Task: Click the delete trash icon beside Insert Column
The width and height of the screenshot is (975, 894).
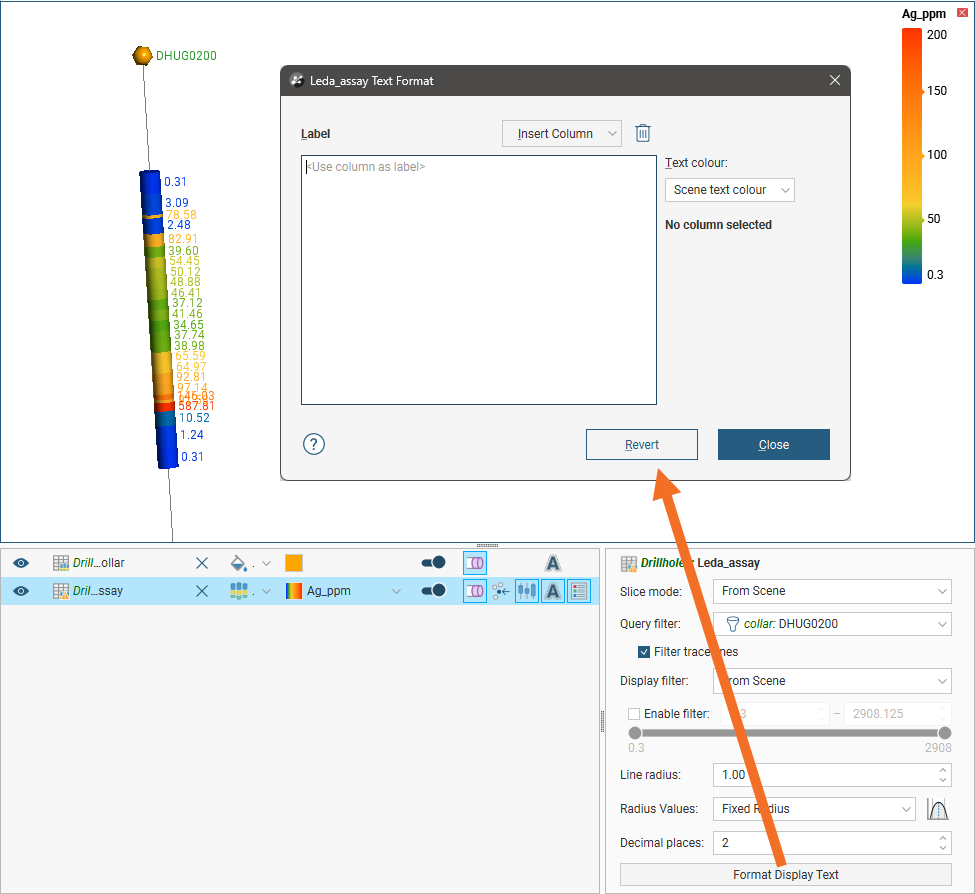Action: (x=643, y=133)
